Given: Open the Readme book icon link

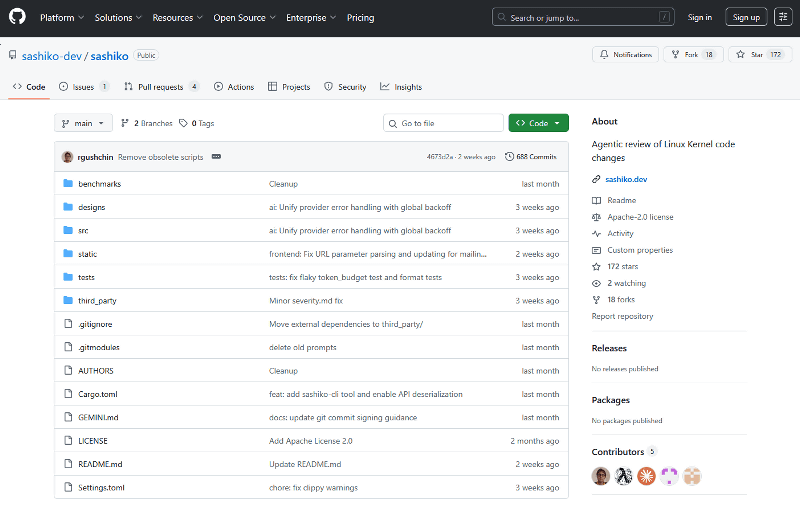Looking at the screenshot, I should [597, 200].
